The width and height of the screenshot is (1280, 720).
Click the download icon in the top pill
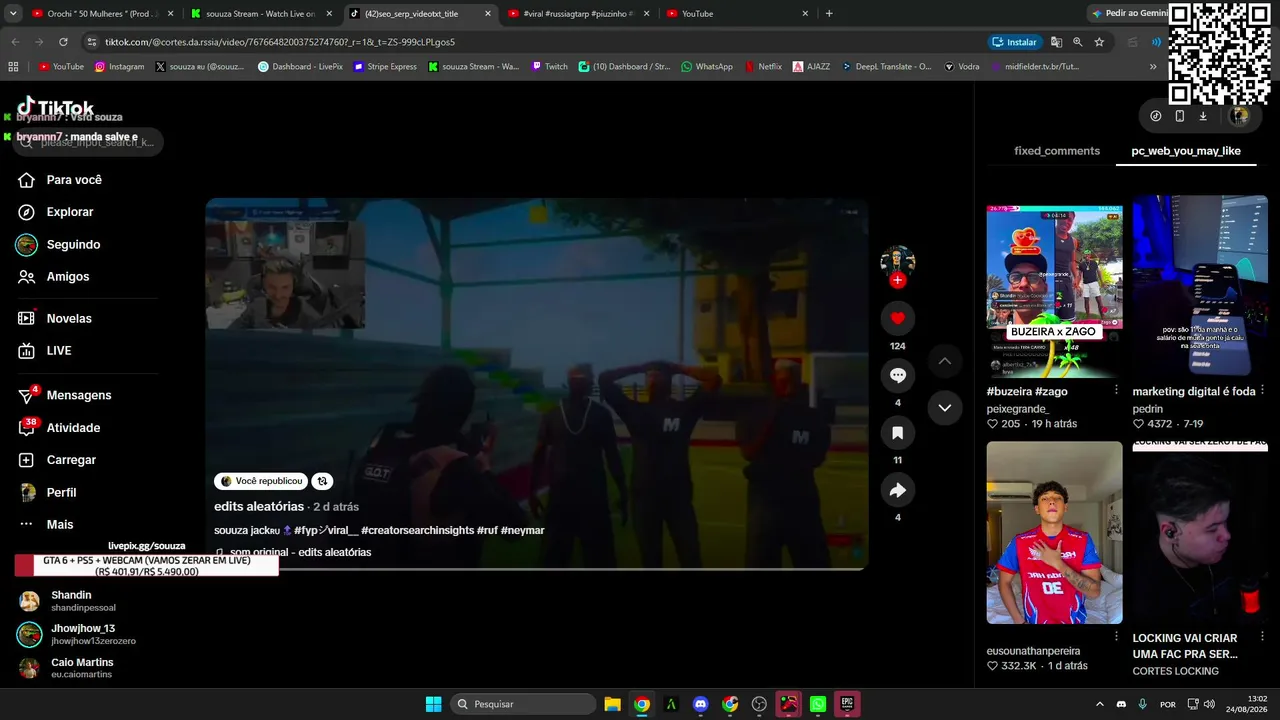tap(1203, 116)
